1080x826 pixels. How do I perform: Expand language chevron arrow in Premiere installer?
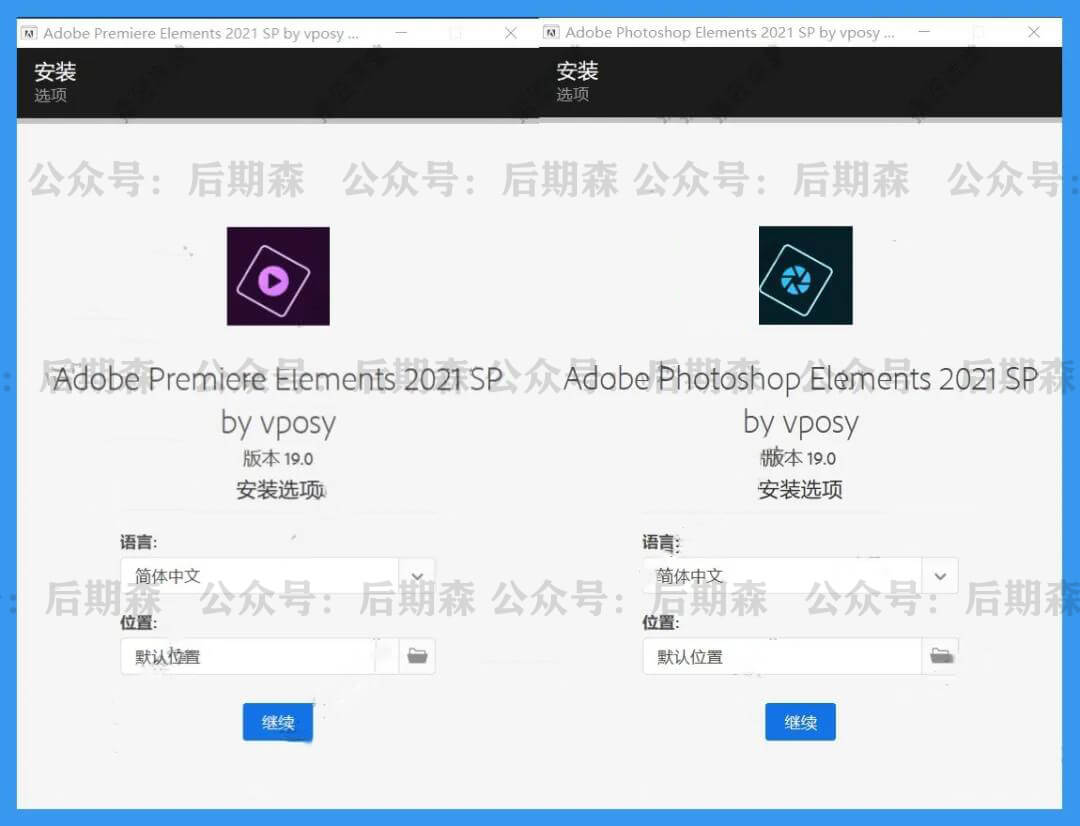coord(417,576)
